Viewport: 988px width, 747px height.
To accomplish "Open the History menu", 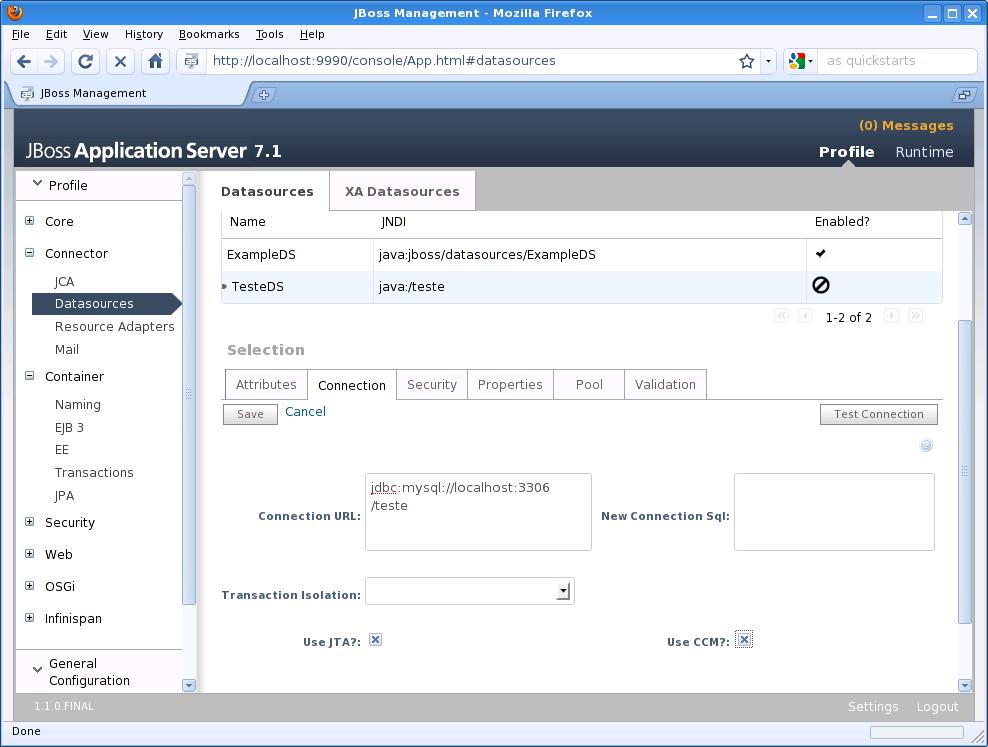I will coord(144,34).
